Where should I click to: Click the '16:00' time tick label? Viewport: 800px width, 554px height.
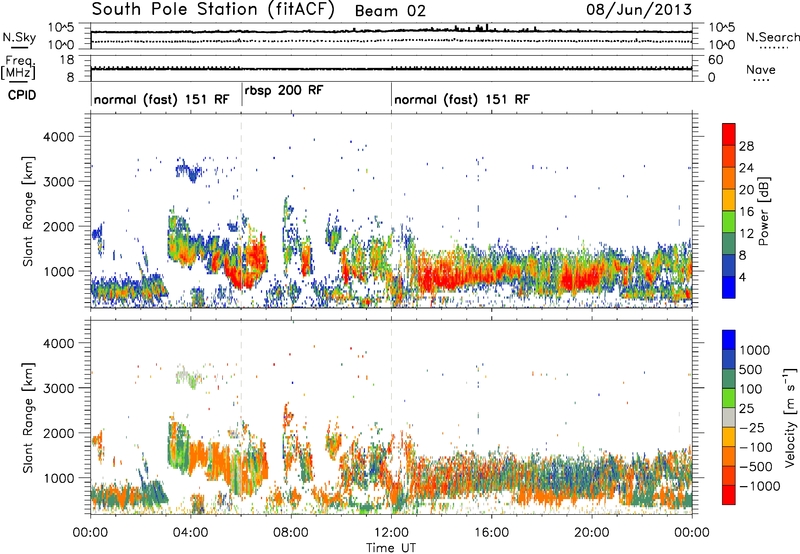(491, 533)
